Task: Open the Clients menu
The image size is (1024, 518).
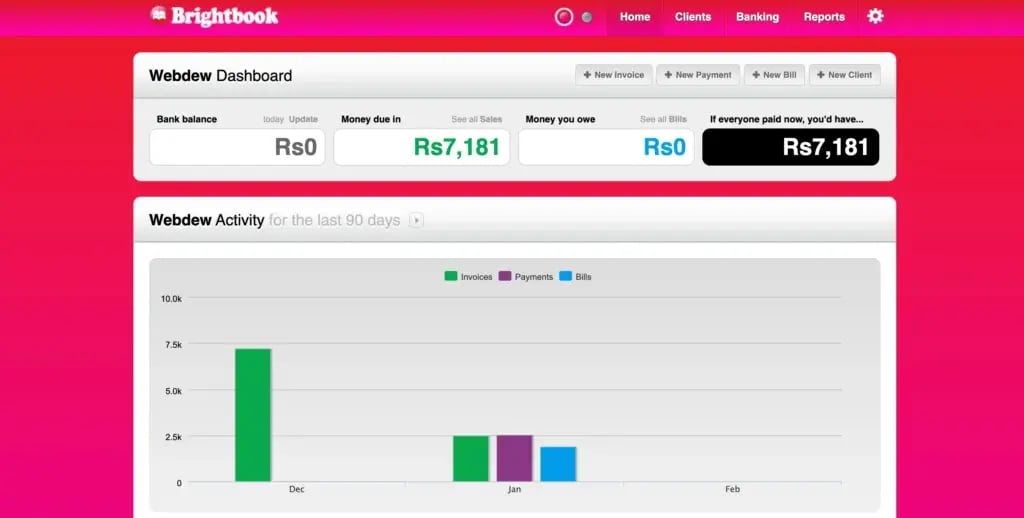Action: tap(693, 17)
